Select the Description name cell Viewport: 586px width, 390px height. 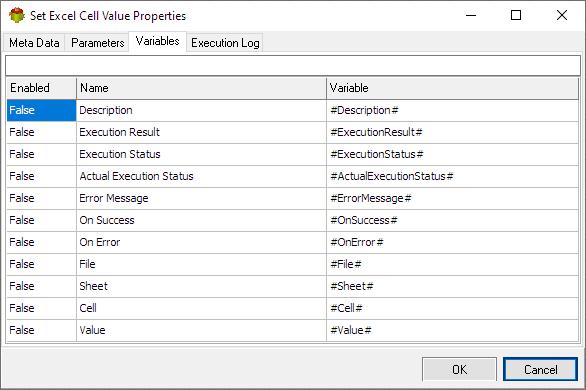click(201, 110)
